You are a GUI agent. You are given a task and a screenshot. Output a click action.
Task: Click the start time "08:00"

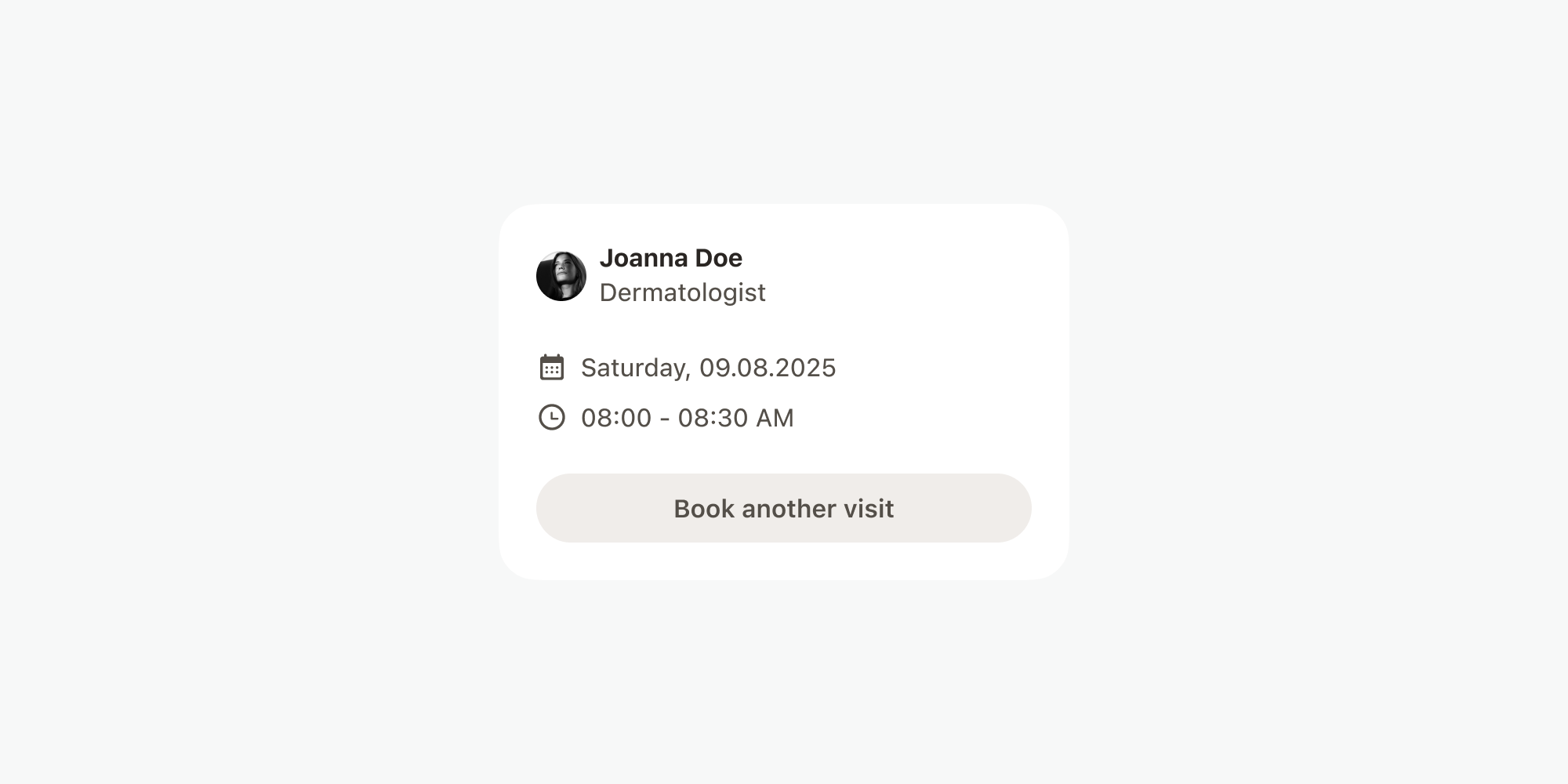(616, 418)
